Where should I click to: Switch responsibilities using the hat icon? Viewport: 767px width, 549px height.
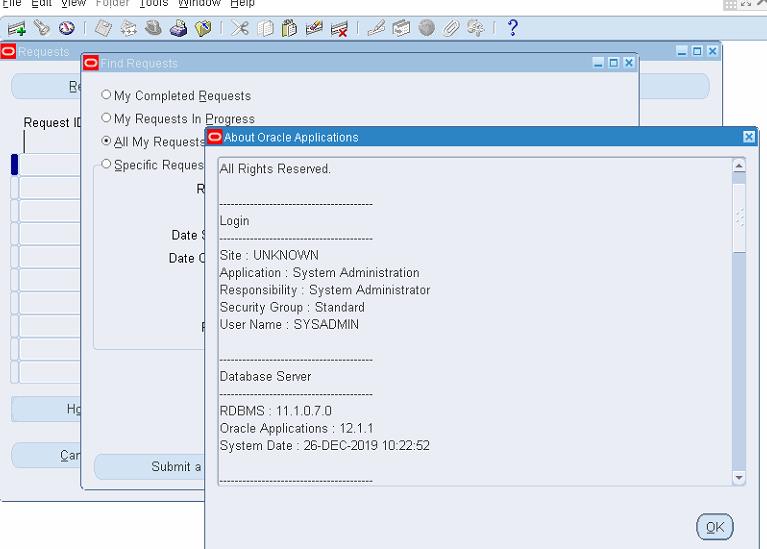pos(154,28)
